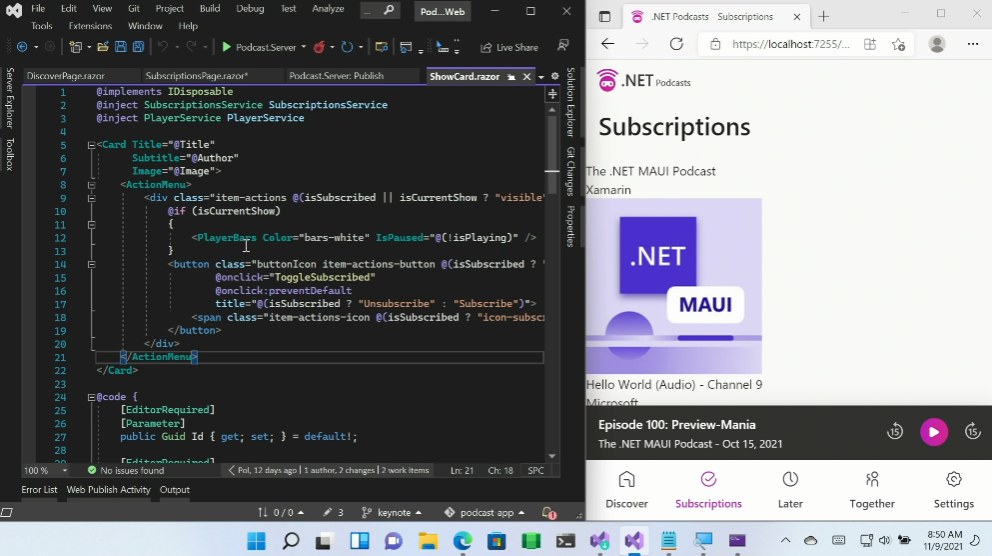992x556 pixels.
Task: Restart the application via refresh icon
Action: 347,47
